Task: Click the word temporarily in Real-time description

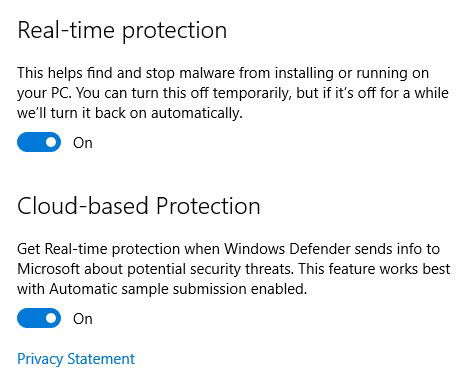Action: tap(252, 94)
